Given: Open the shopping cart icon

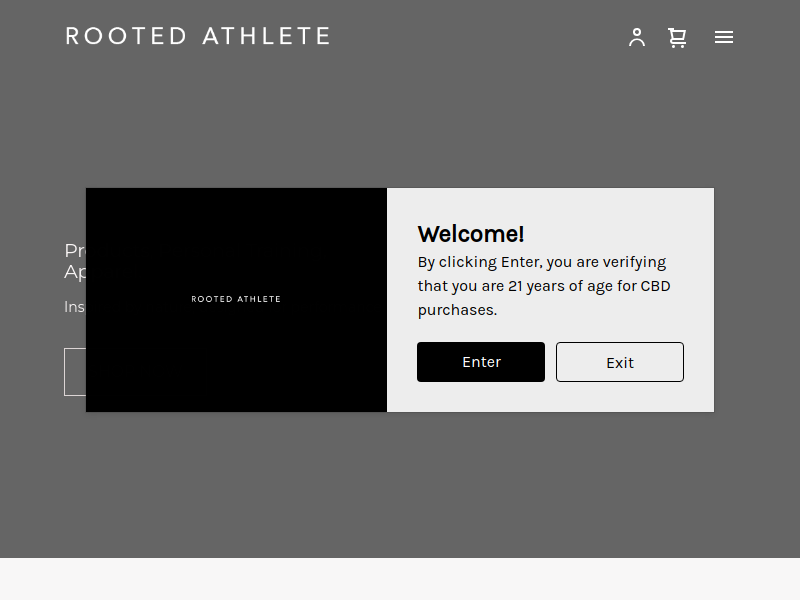Looking at the screenshot, I should click(677, 38).
